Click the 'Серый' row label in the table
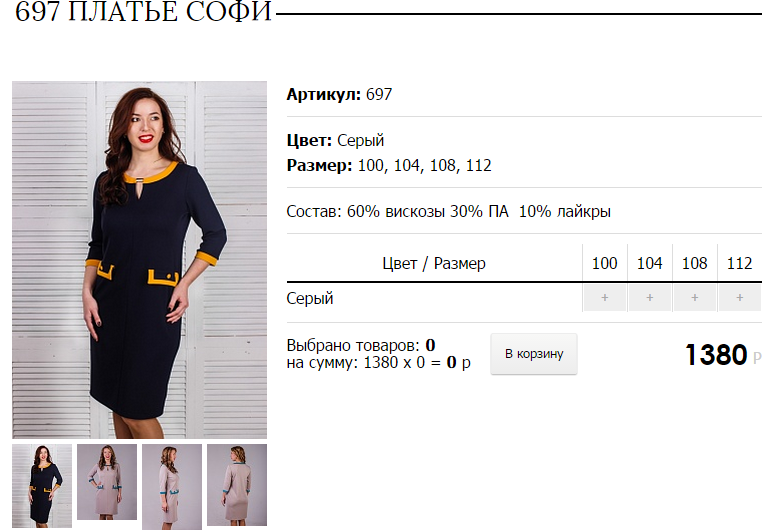782x530 pixels. tap(310, 298)
